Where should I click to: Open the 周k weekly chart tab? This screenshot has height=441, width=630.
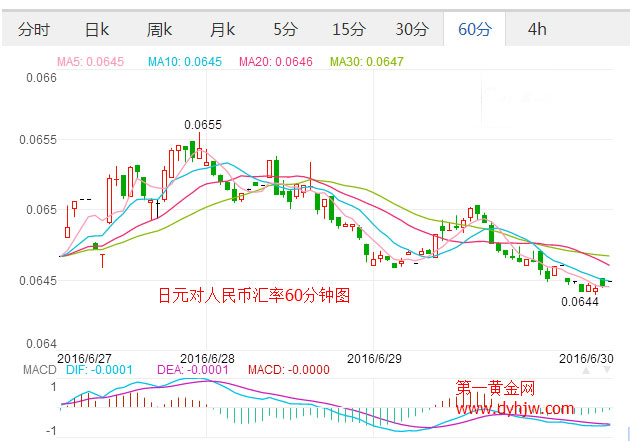(159, 29)
